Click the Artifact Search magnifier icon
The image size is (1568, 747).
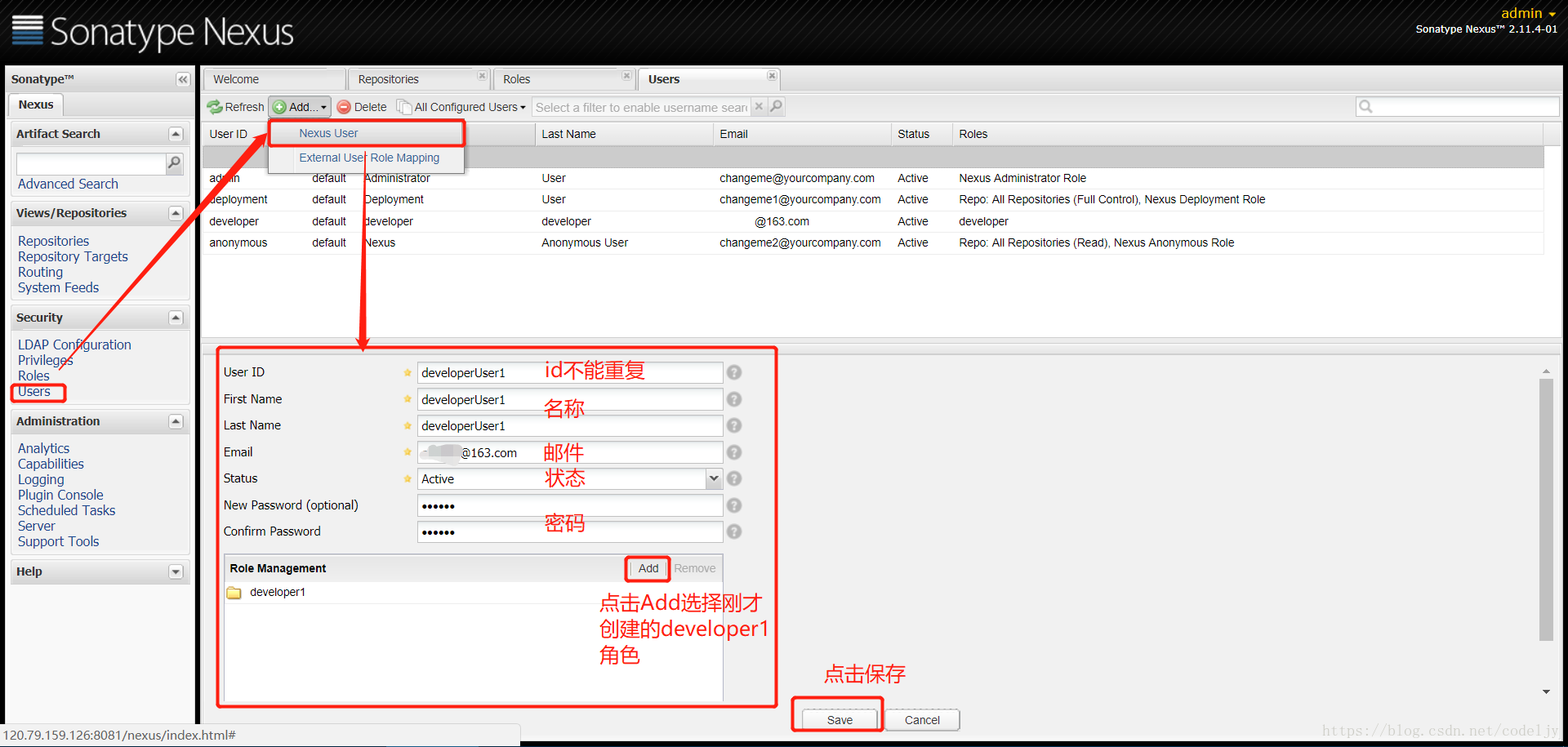click(174, 163)
